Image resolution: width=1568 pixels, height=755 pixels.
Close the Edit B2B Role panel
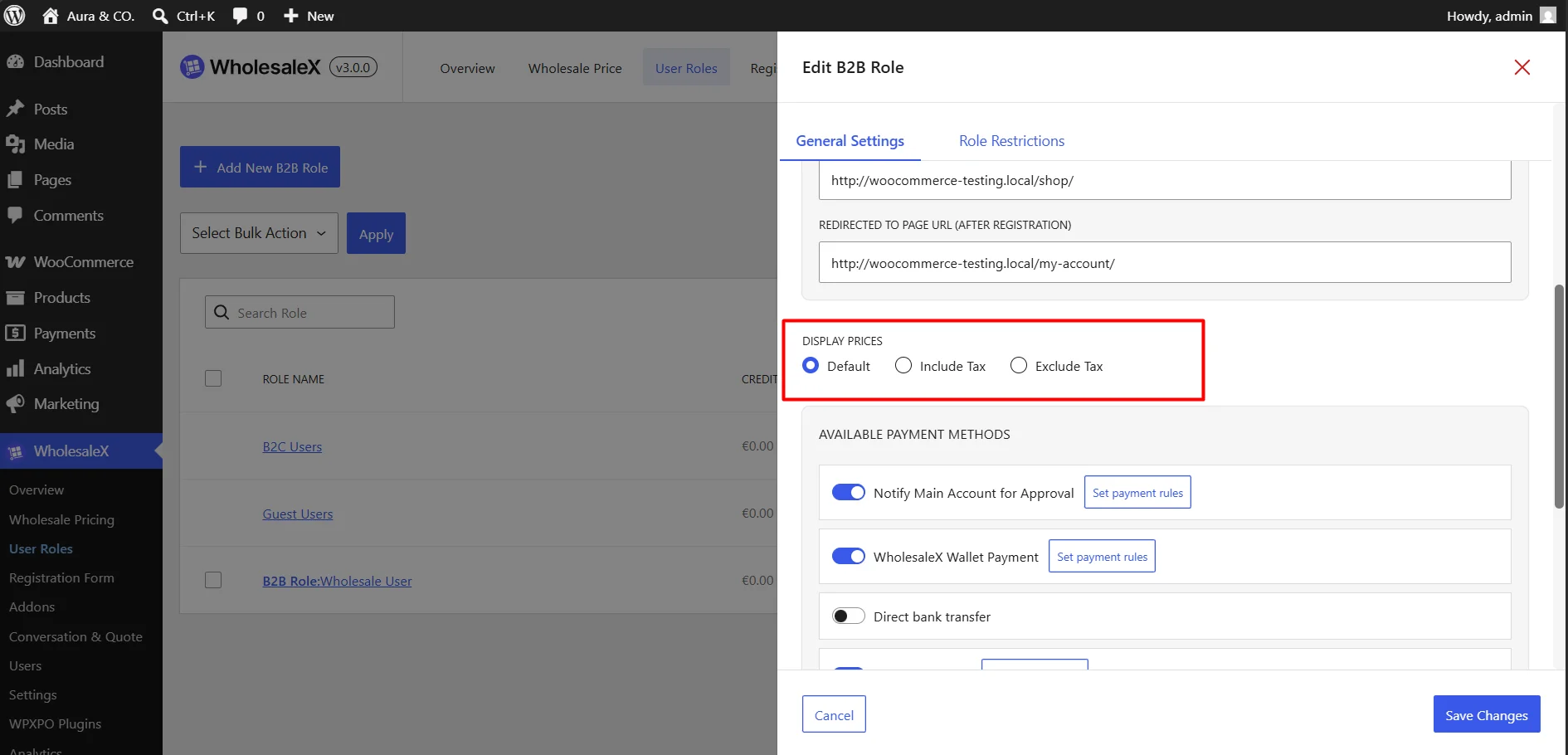(1522, 67)
